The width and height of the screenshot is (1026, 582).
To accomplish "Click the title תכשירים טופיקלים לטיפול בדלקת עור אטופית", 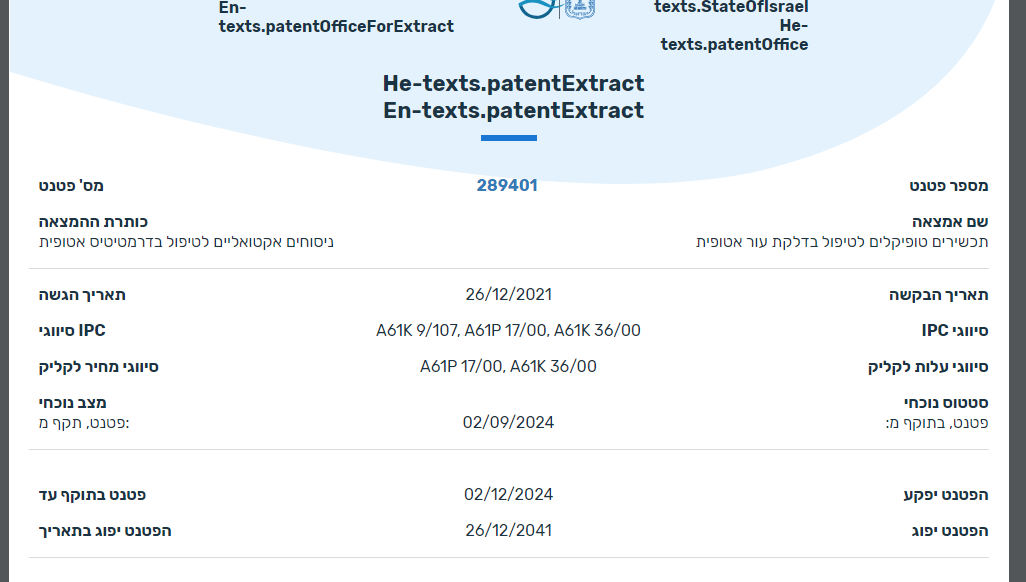I will point(842,242).
